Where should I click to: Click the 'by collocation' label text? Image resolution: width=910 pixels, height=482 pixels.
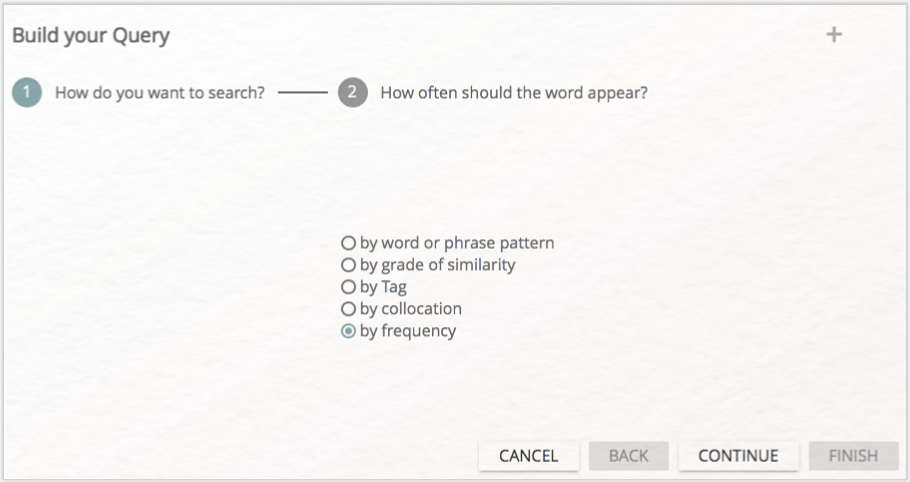tap(411, 309)
